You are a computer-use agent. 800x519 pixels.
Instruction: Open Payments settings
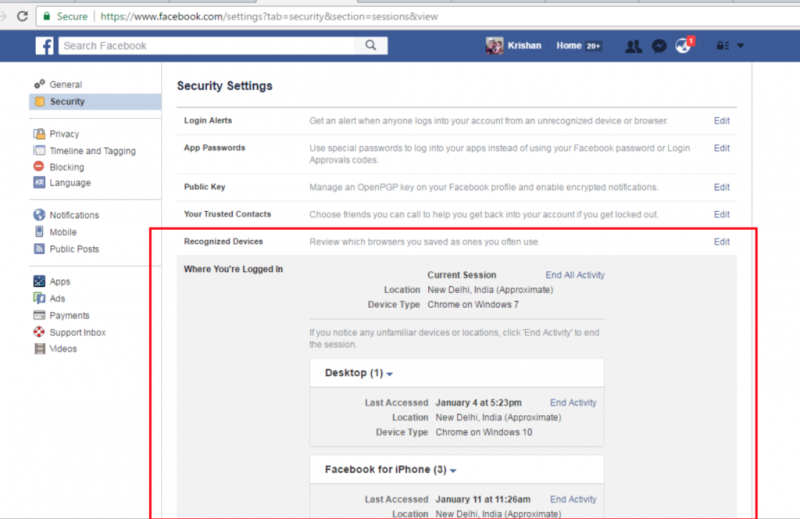[69, 315]
